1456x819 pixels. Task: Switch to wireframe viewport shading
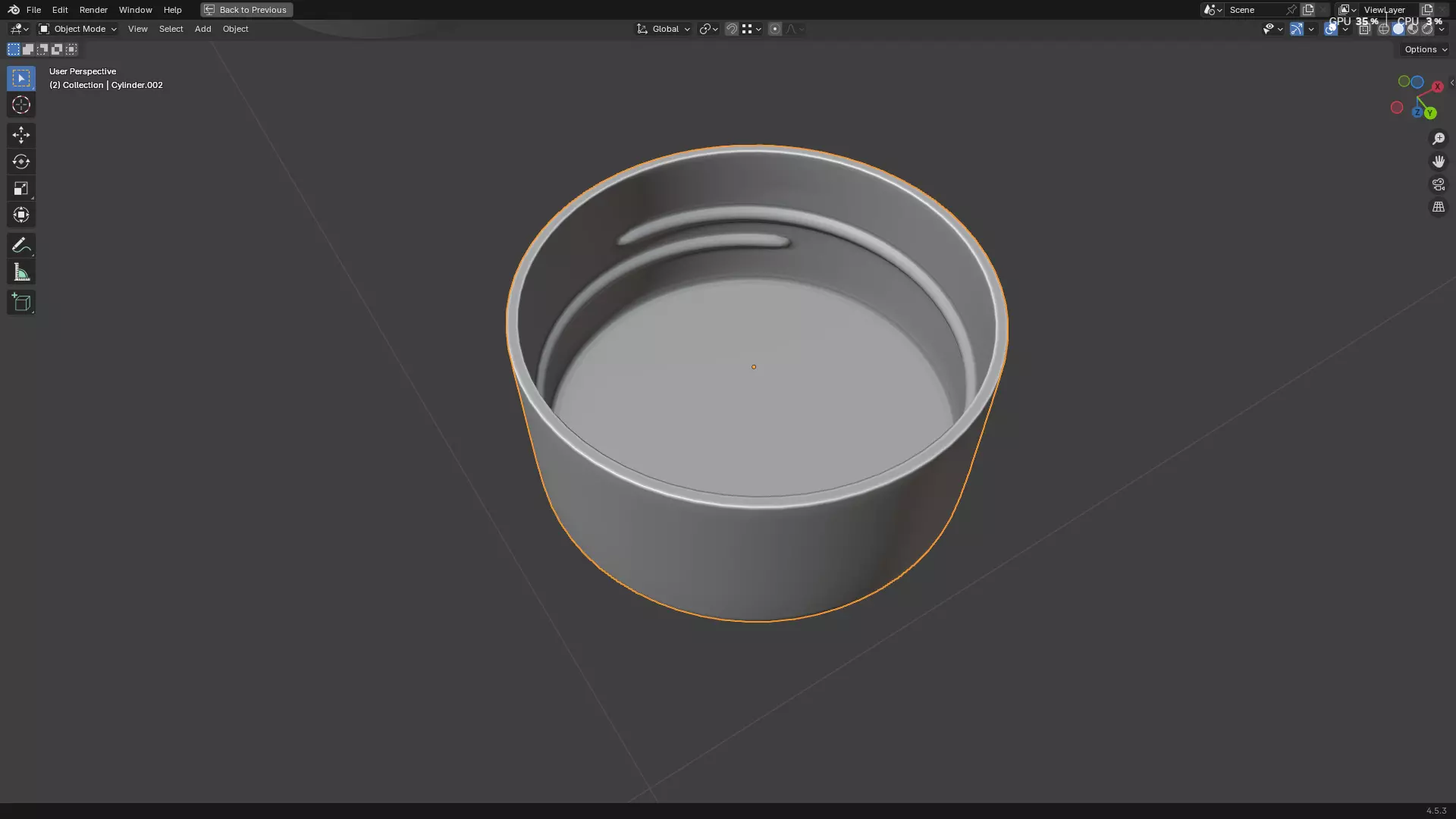[x=1383, y=29]
